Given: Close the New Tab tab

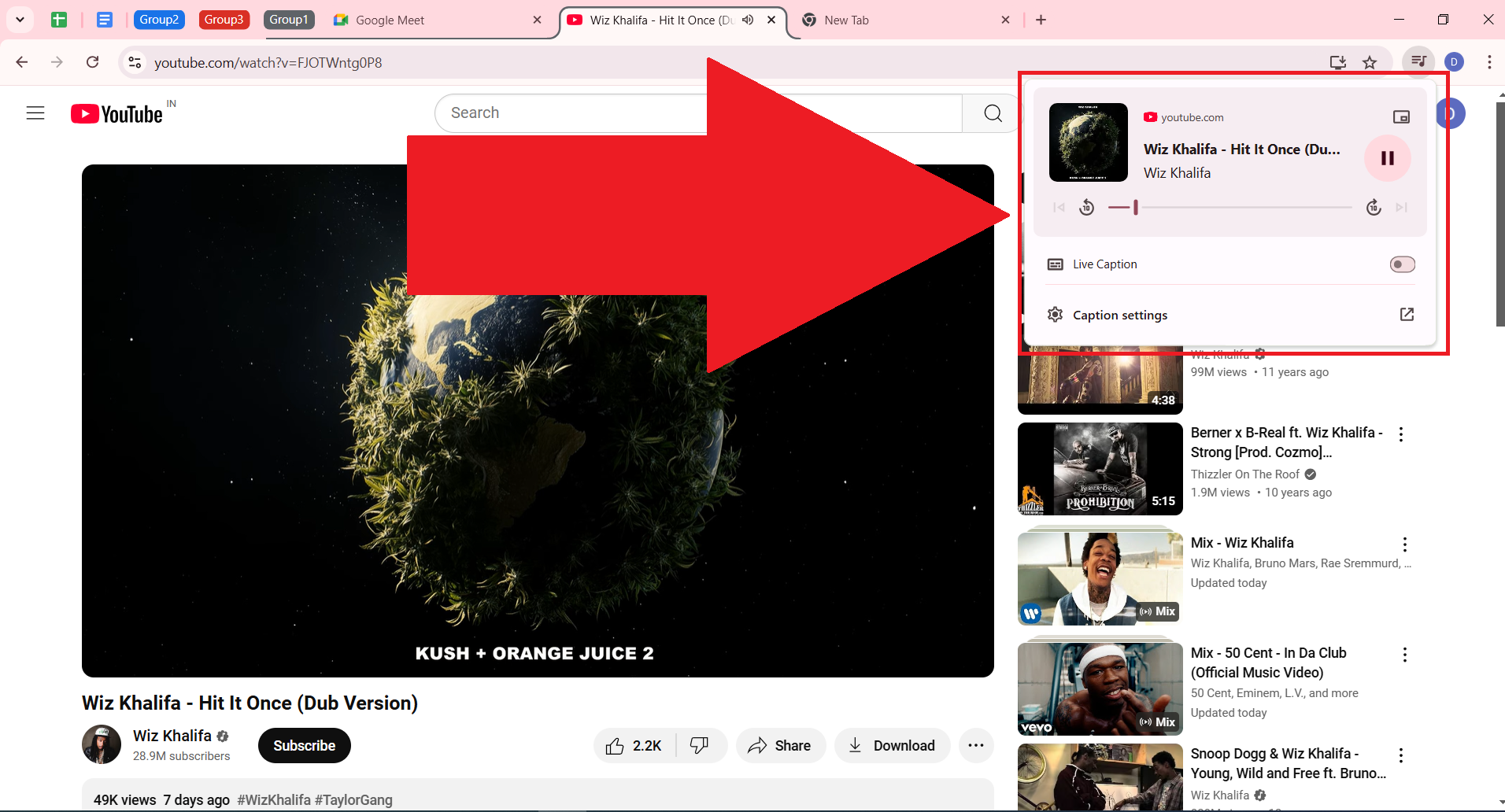Looking at the screenshot, I should (1006, 20).
